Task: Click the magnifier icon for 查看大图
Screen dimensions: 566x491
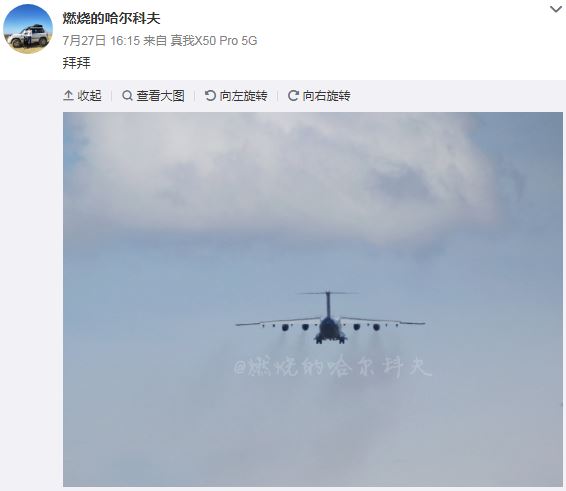Action: click(127, 96)
